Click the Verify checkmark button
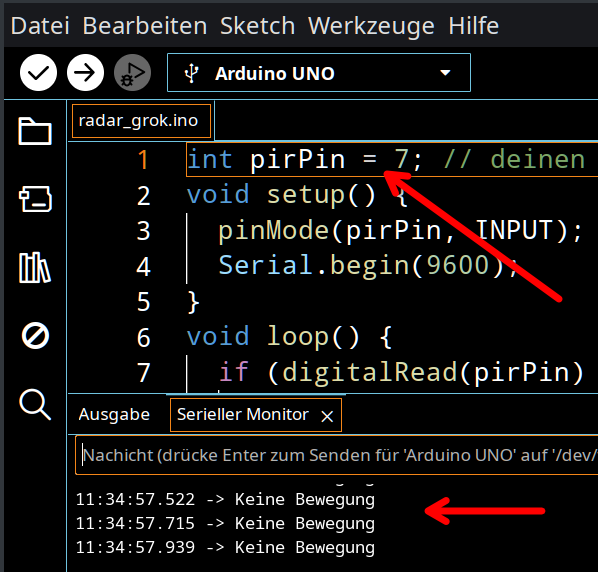 39,72
